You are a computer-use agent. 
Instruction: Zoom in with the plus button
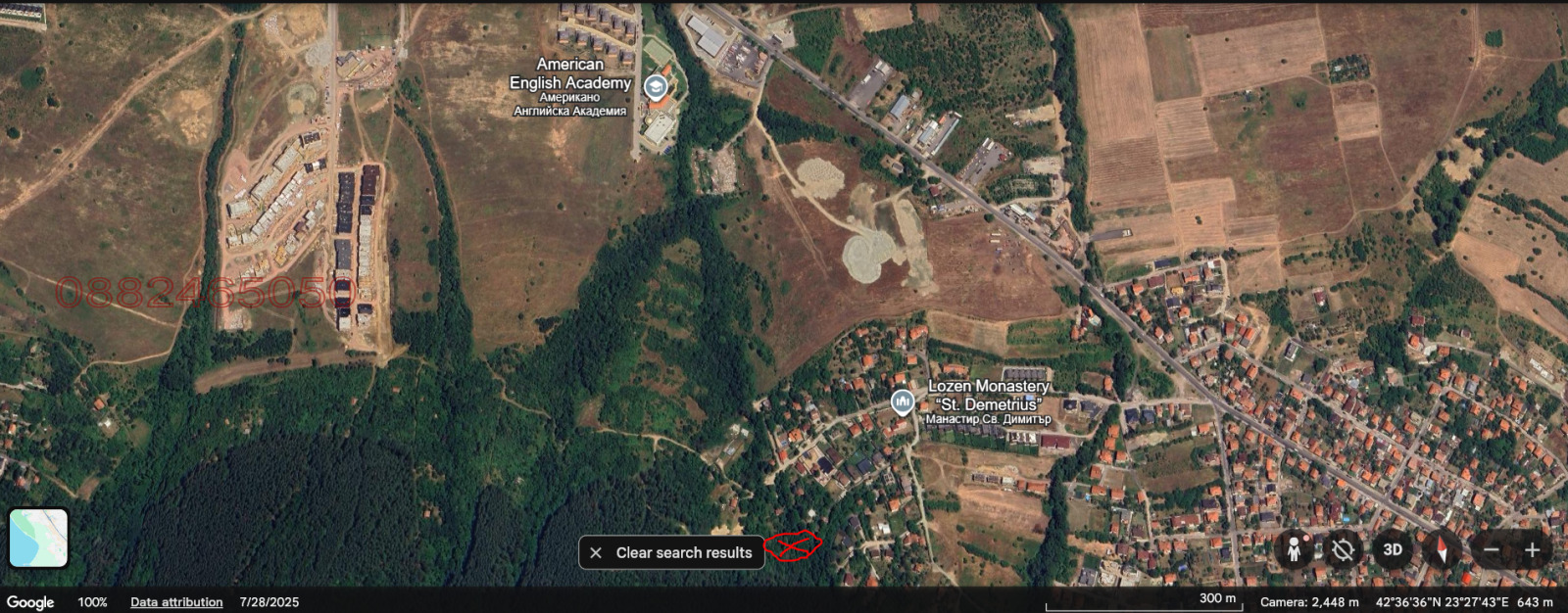1533,550
